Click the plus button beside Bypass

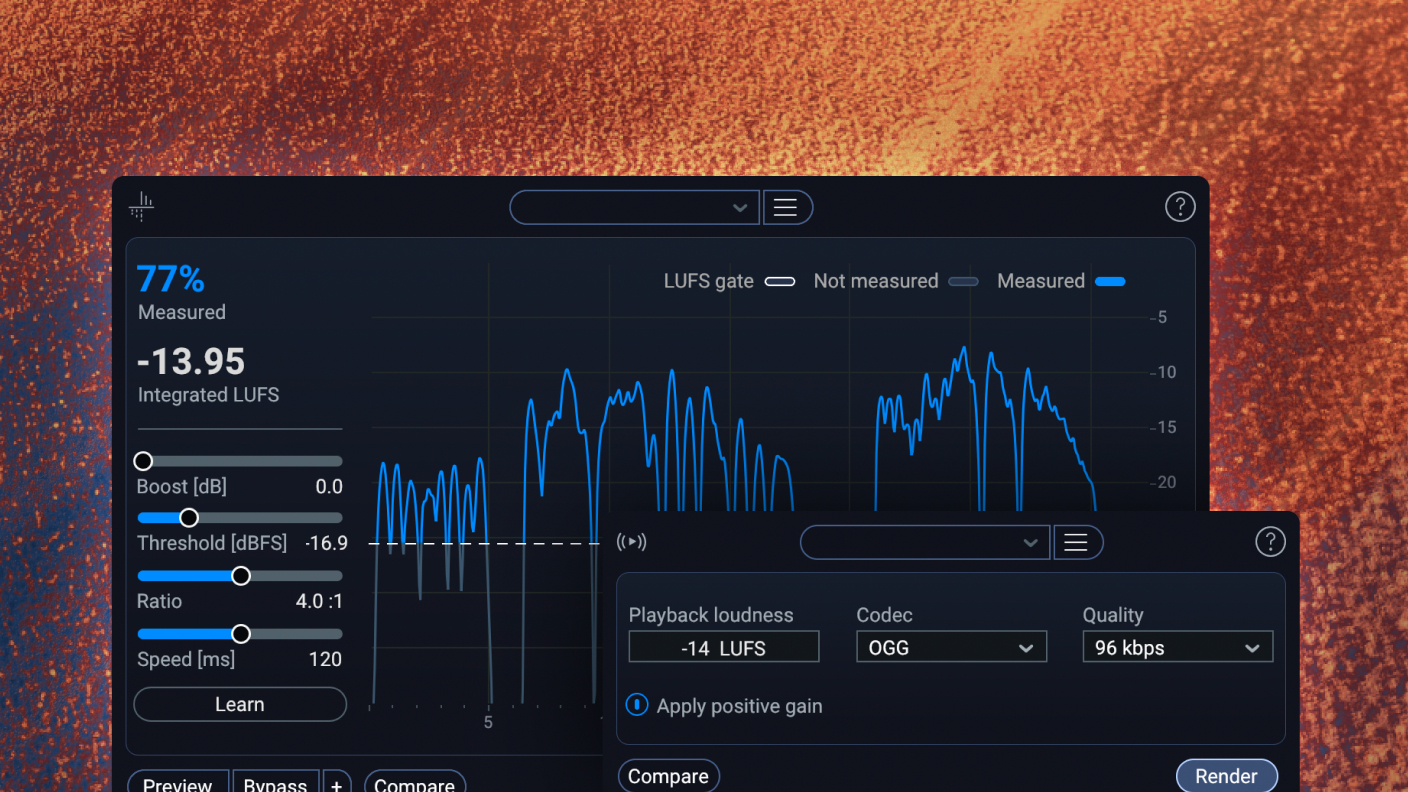336,784
